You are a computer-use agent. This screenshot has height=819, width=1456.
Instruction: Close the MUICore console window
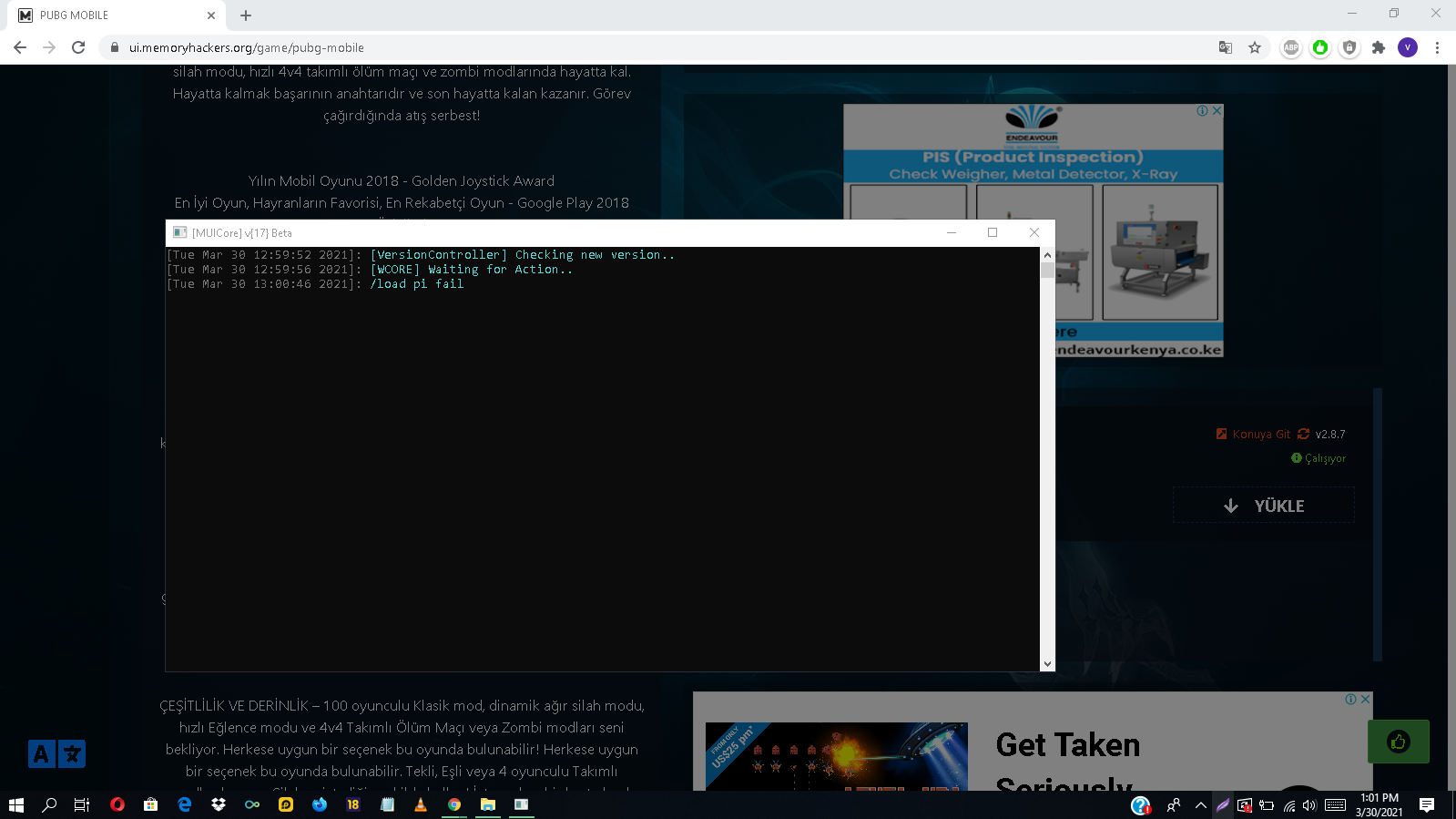click(x=1034, y=232)
